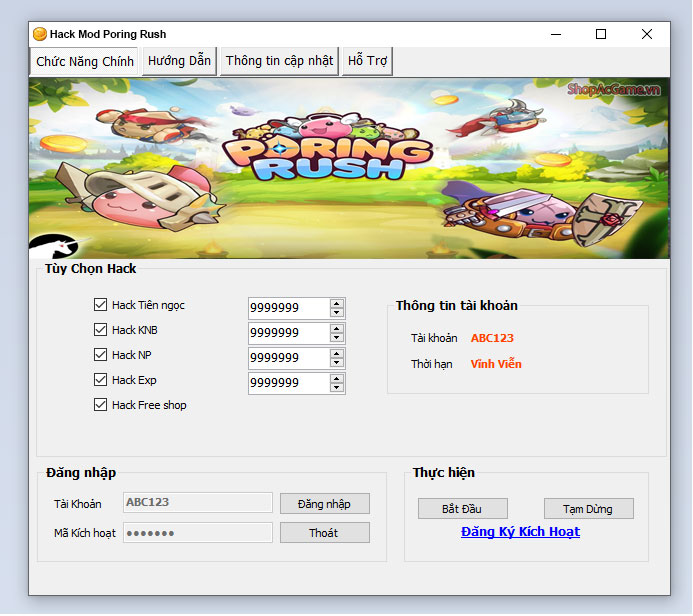Viewport: 693px width, 616px height.
Task: Disable the Hack Exp checkbox
Action: 100,380
